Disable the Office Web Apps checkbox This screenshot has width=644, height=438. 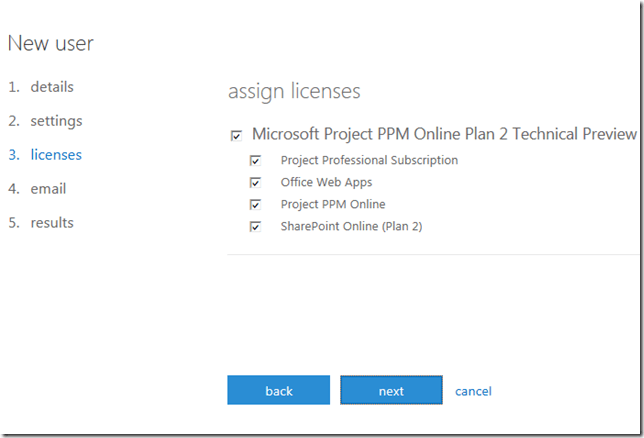(256, 183)
